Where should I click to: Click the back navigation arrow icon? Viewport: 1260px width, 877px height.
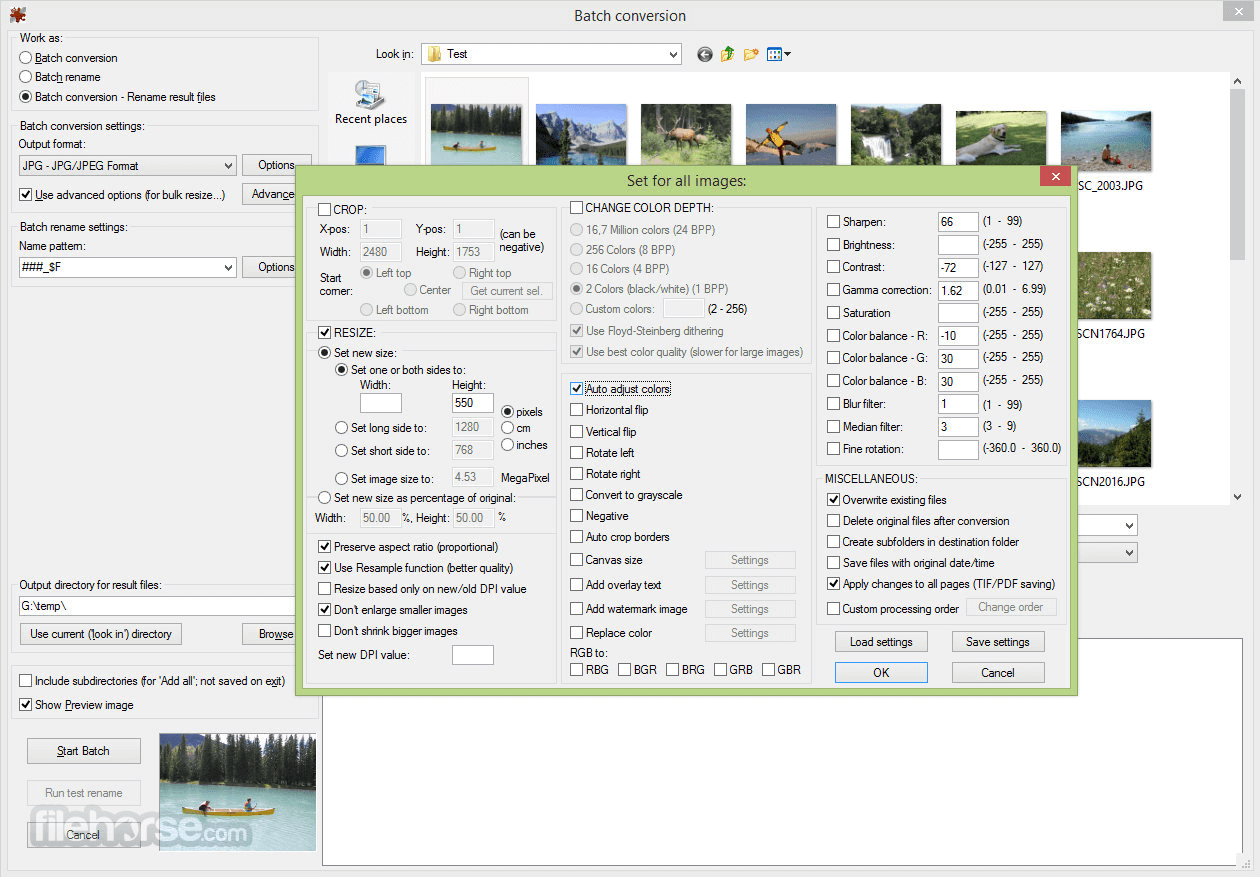[x=705, y=54]
